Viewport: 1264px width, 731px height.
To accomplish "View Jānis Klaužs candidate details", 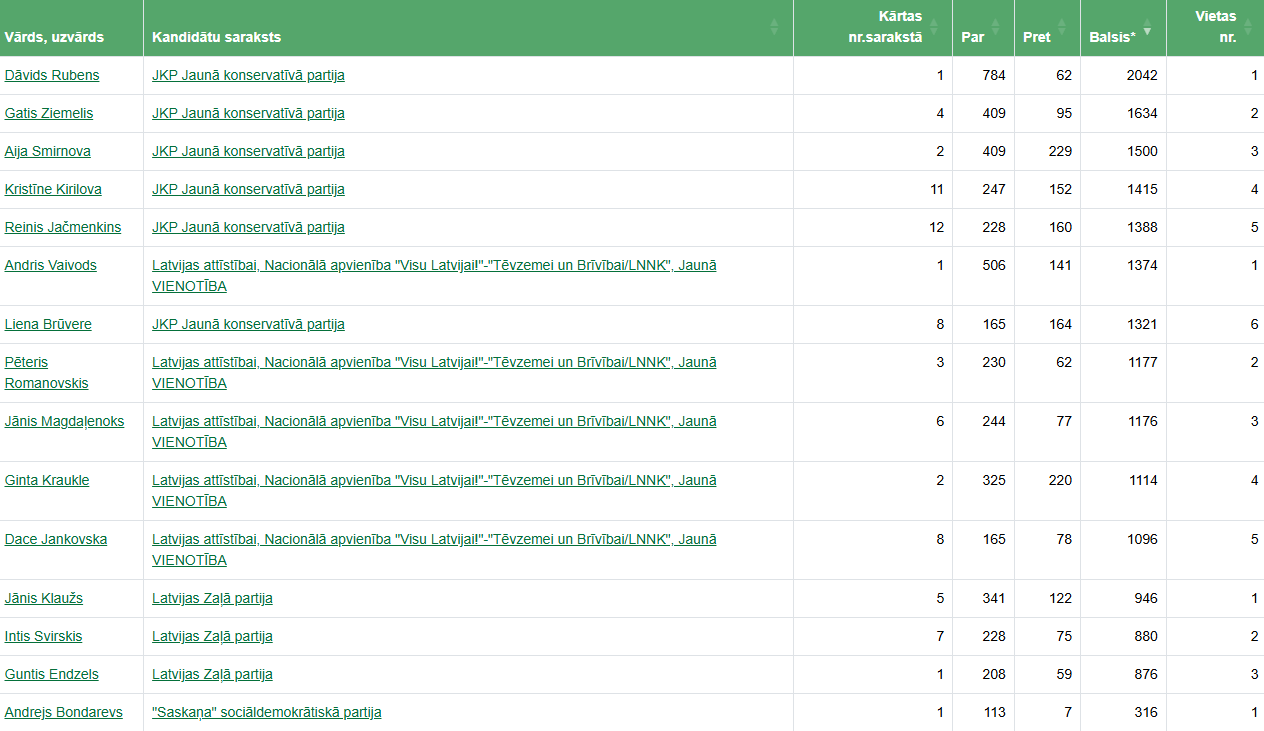I will click(x=44, y=598).
